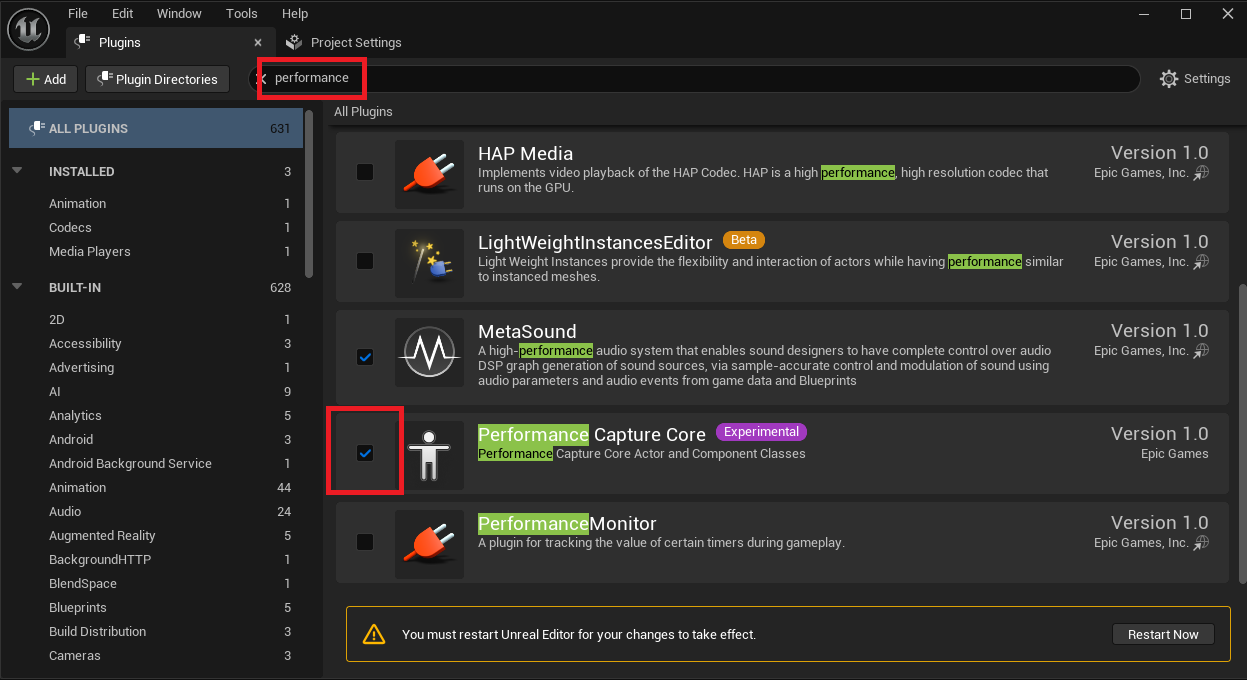Open the File menu

78,13
